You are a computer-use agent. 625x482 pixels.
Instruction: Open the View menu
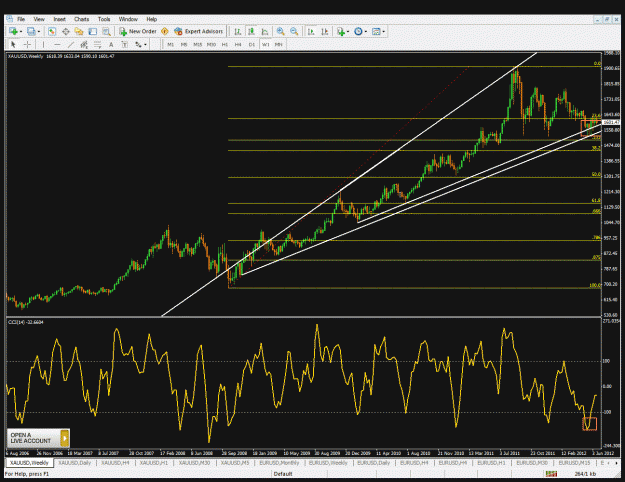tap(39, 19)
